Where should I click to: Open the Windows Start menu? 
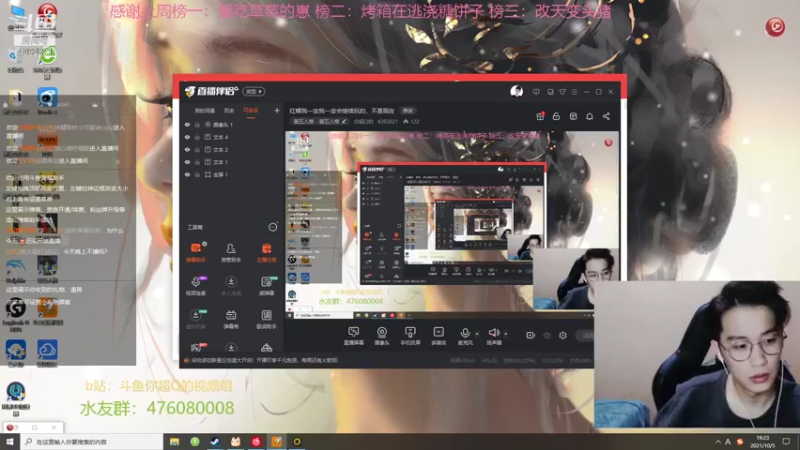10,441
